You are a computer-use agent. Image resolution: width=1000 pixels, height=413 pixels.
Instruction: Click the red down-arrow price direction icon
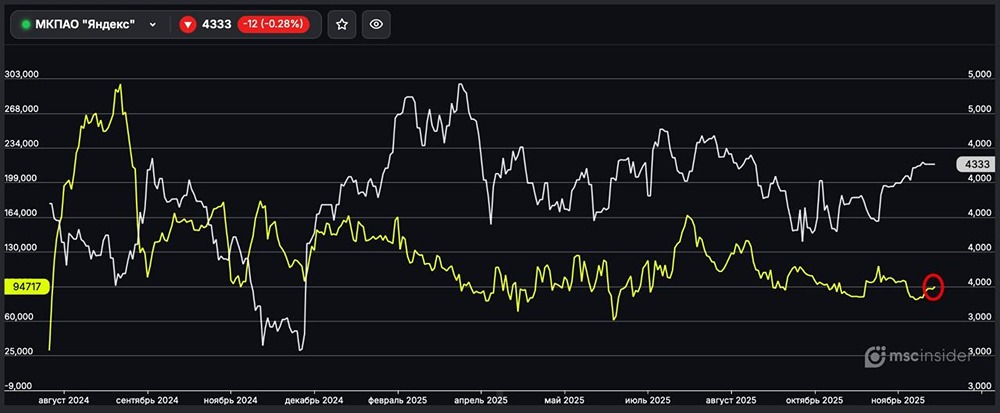(187, 24)
